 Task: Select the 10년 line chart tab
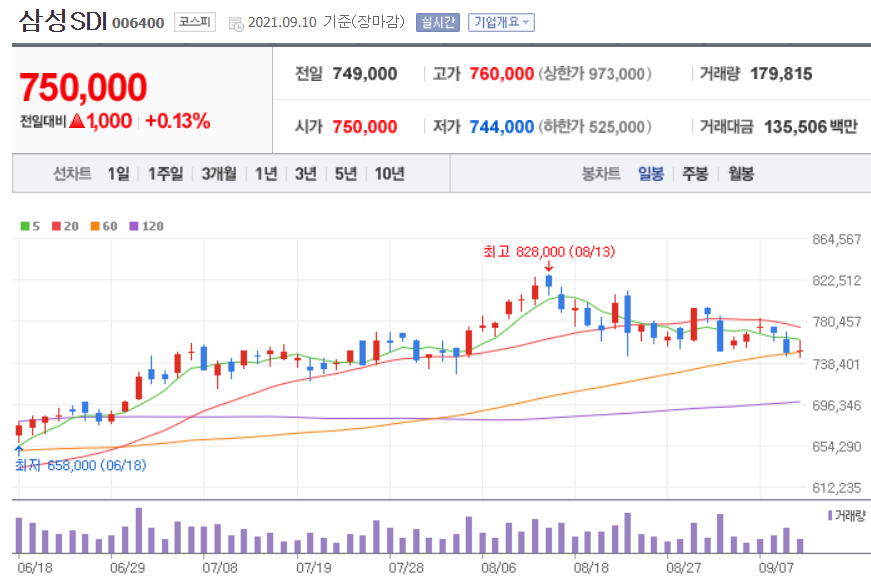pos(389,174)
